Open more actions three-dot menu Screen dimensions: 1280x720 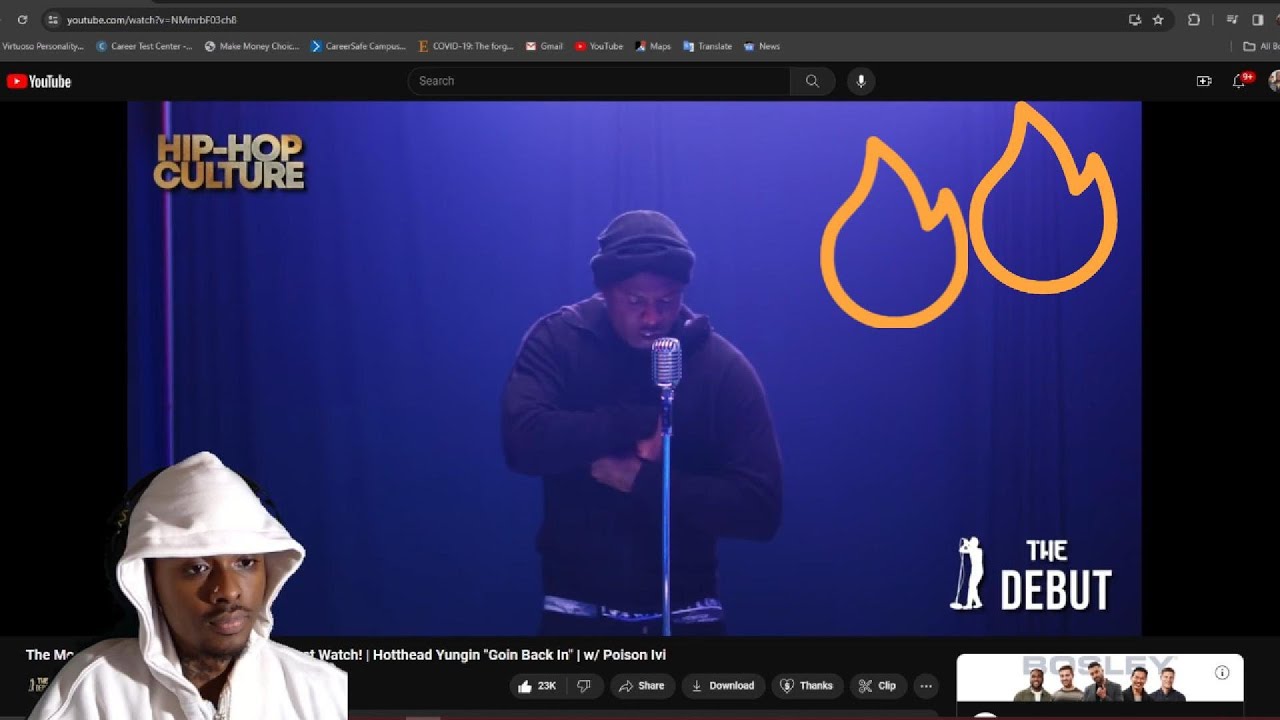(926, 686)
